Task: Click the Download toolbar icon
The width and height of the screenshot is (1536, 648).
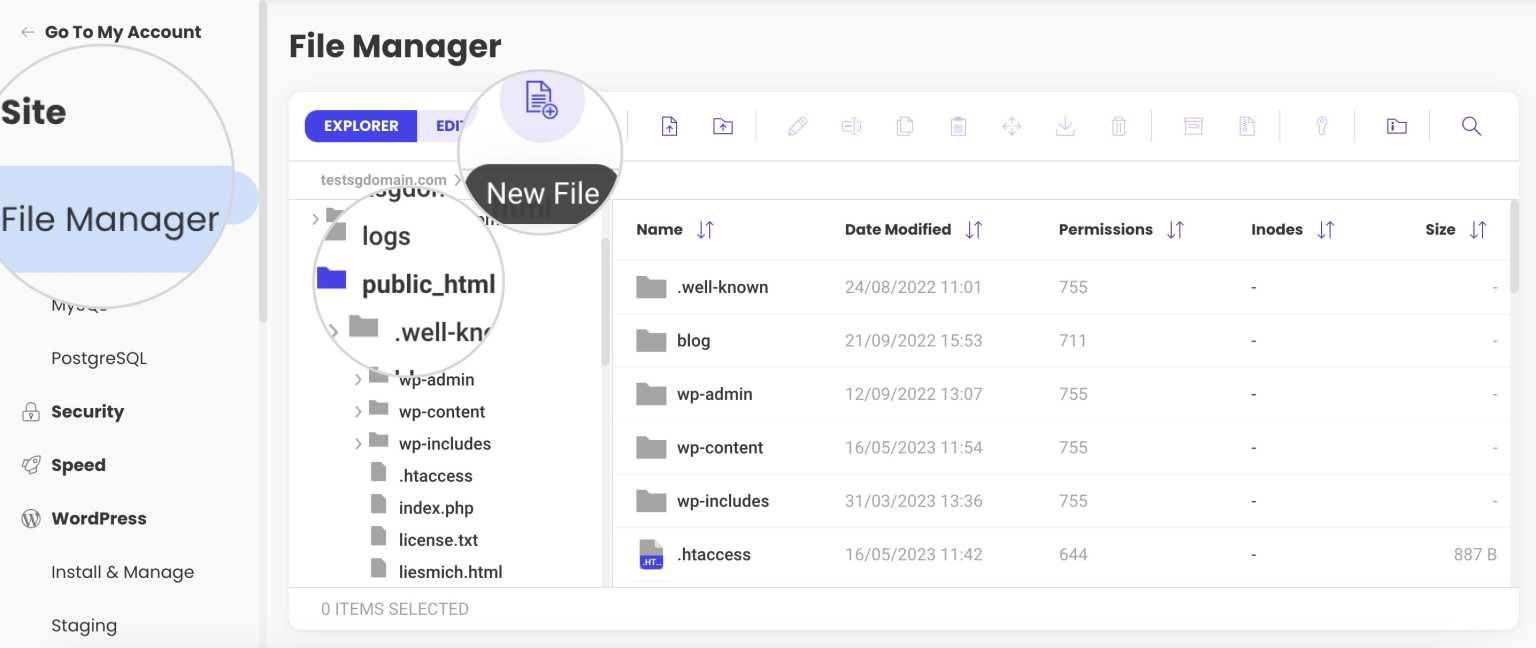Action: coord(1066,126)
